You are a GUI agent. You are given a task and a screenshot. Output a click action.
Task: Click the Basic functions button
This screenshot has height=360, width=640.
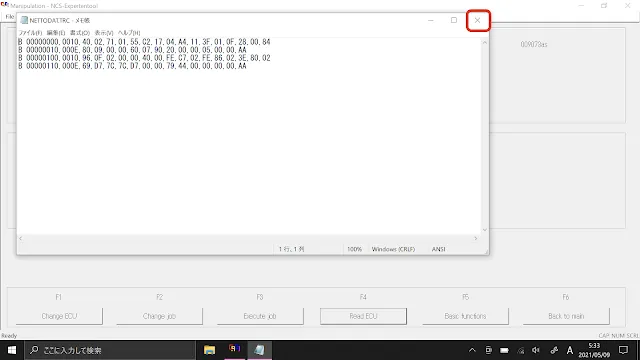coord(465,316)
